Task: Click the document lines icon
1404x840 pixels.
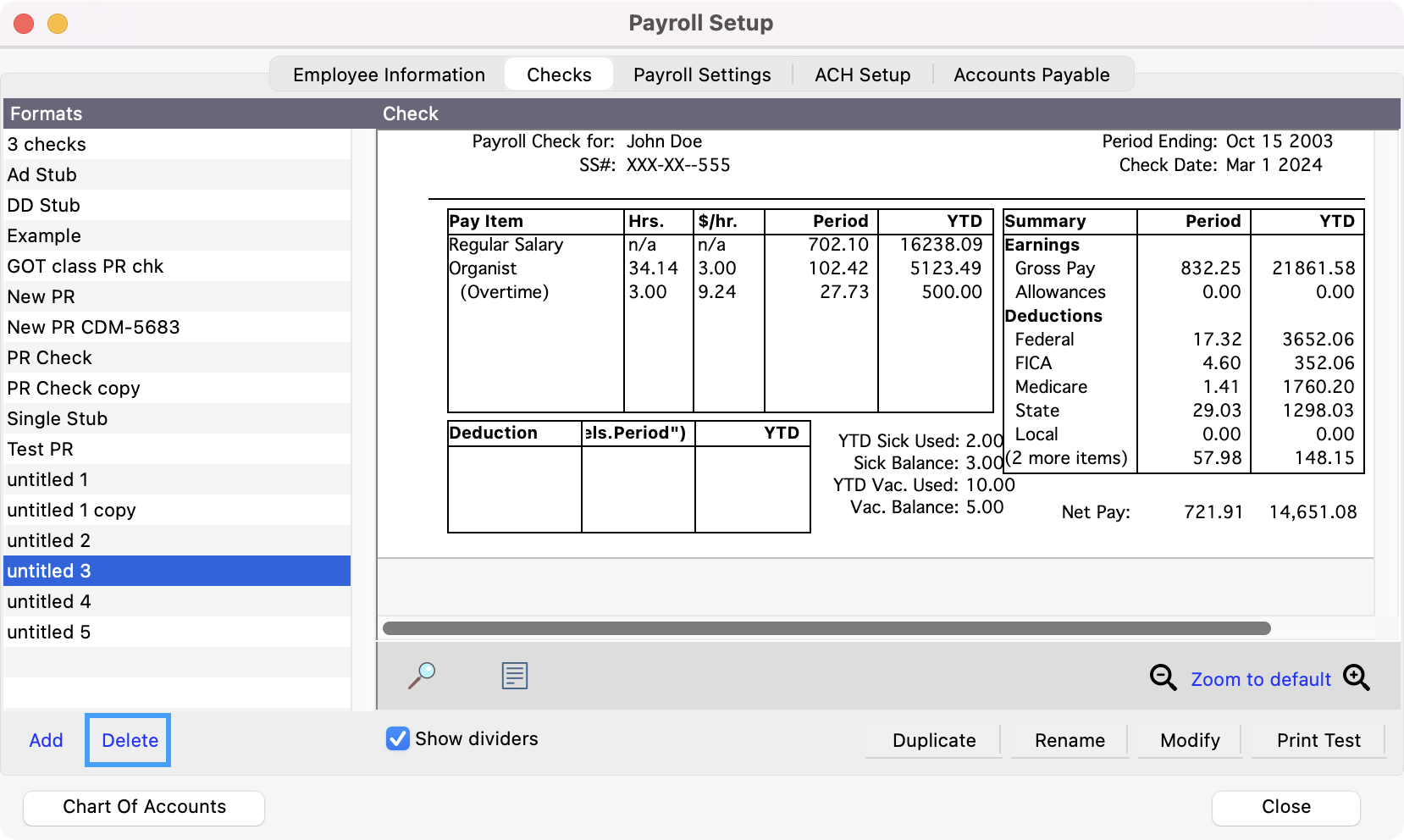Action: pos(514,676)
